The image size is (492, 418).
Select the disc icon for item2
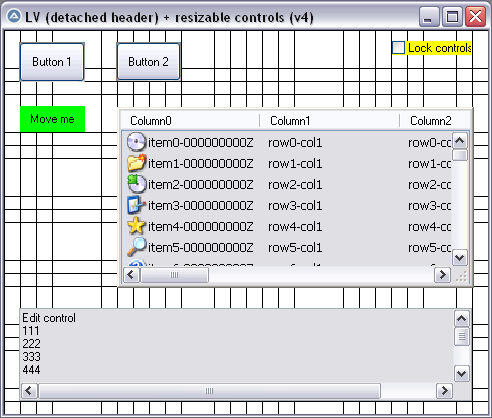click(136, 184)
